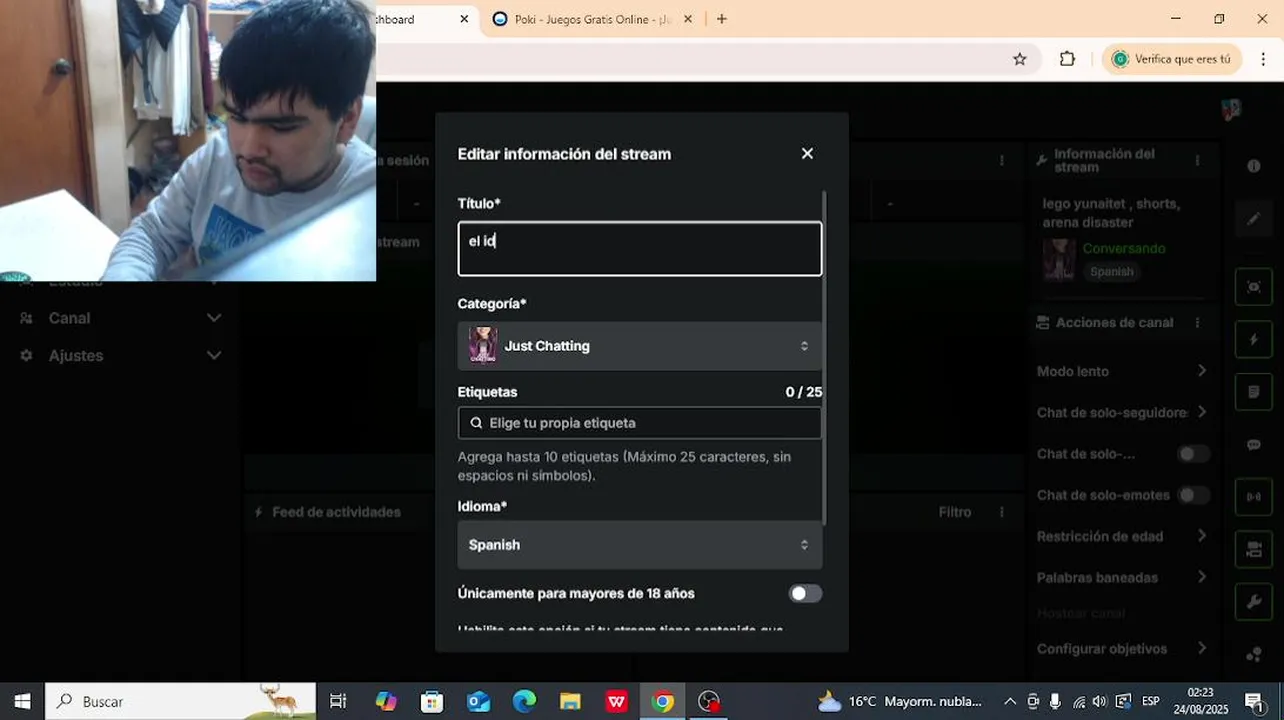Open WPS Office from the taskbar
This screenshot has height=720, width=1284.
tap(616, 702)
